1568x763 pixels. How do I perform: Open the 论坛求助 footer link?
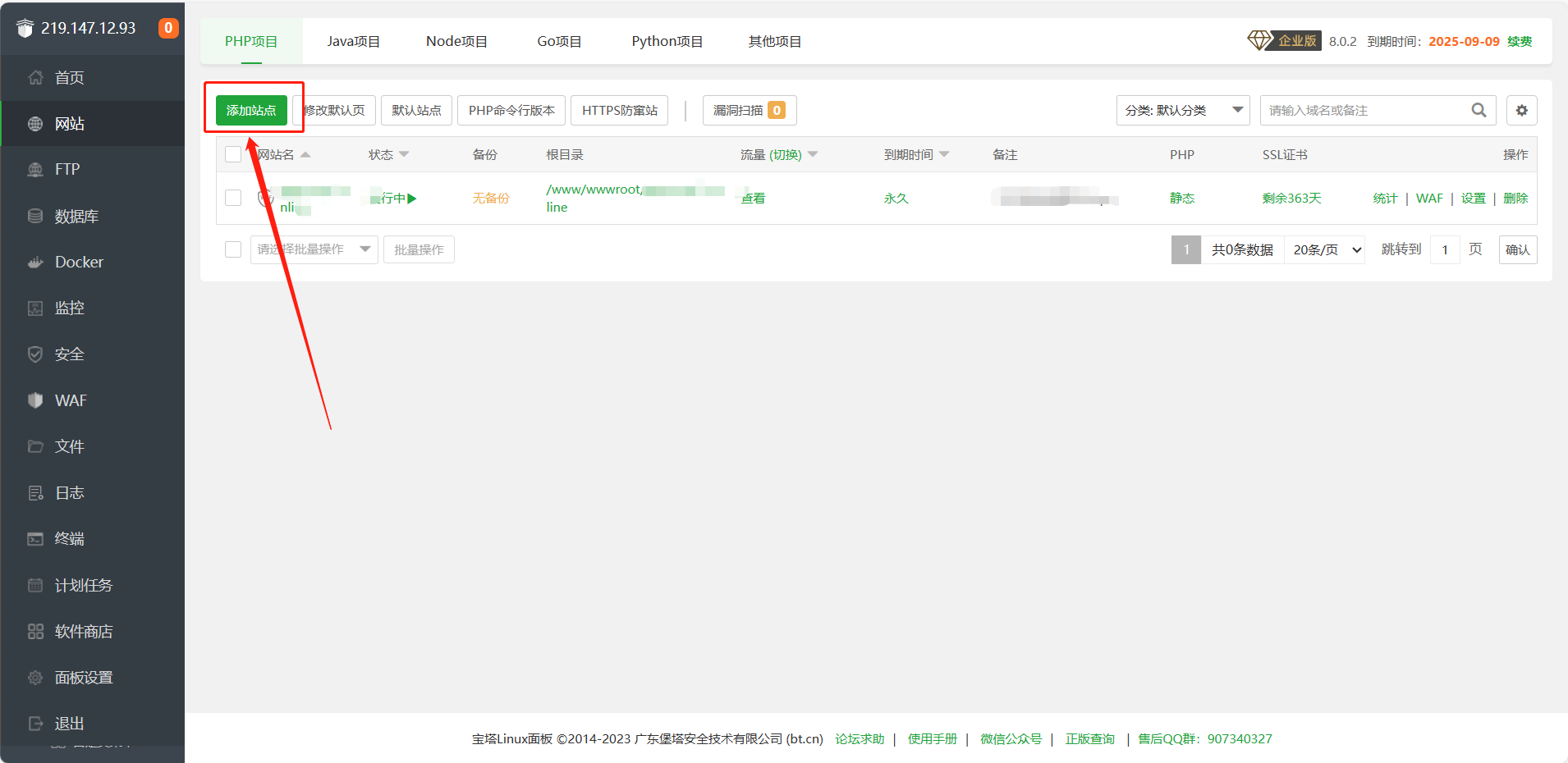[x=860, y=738]
